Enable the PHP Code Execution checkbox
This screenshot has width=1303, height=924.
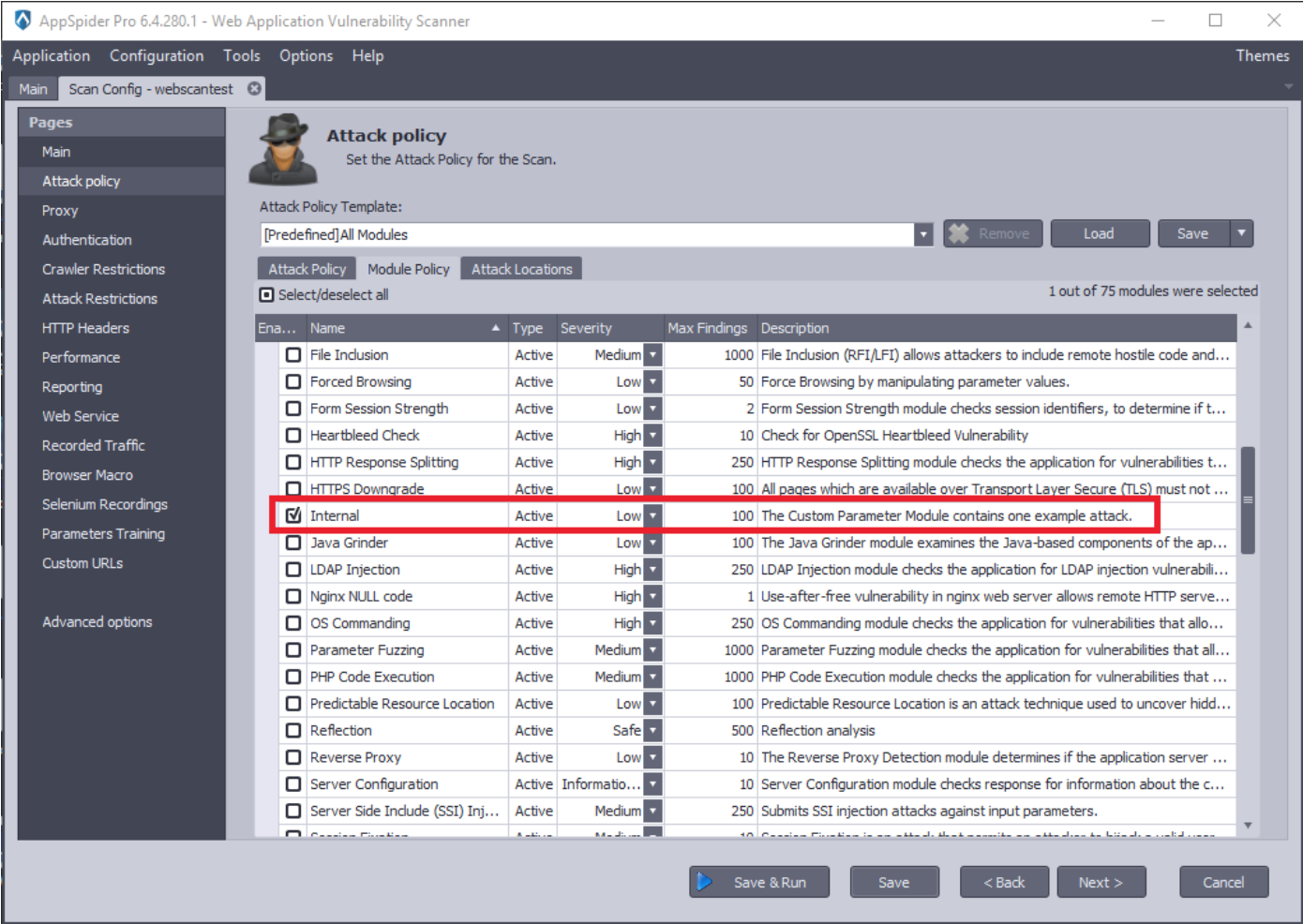(293, 677)
